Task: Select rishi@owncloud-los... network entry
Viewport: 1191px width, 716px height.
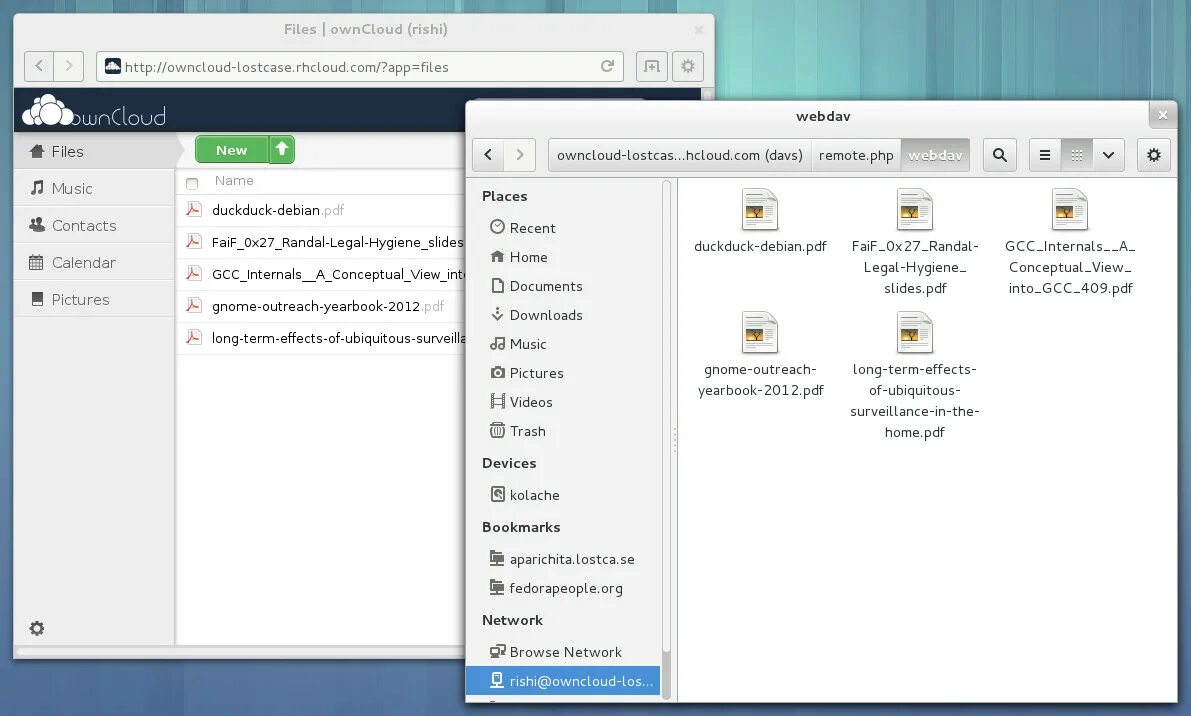Action: [563, 680]
